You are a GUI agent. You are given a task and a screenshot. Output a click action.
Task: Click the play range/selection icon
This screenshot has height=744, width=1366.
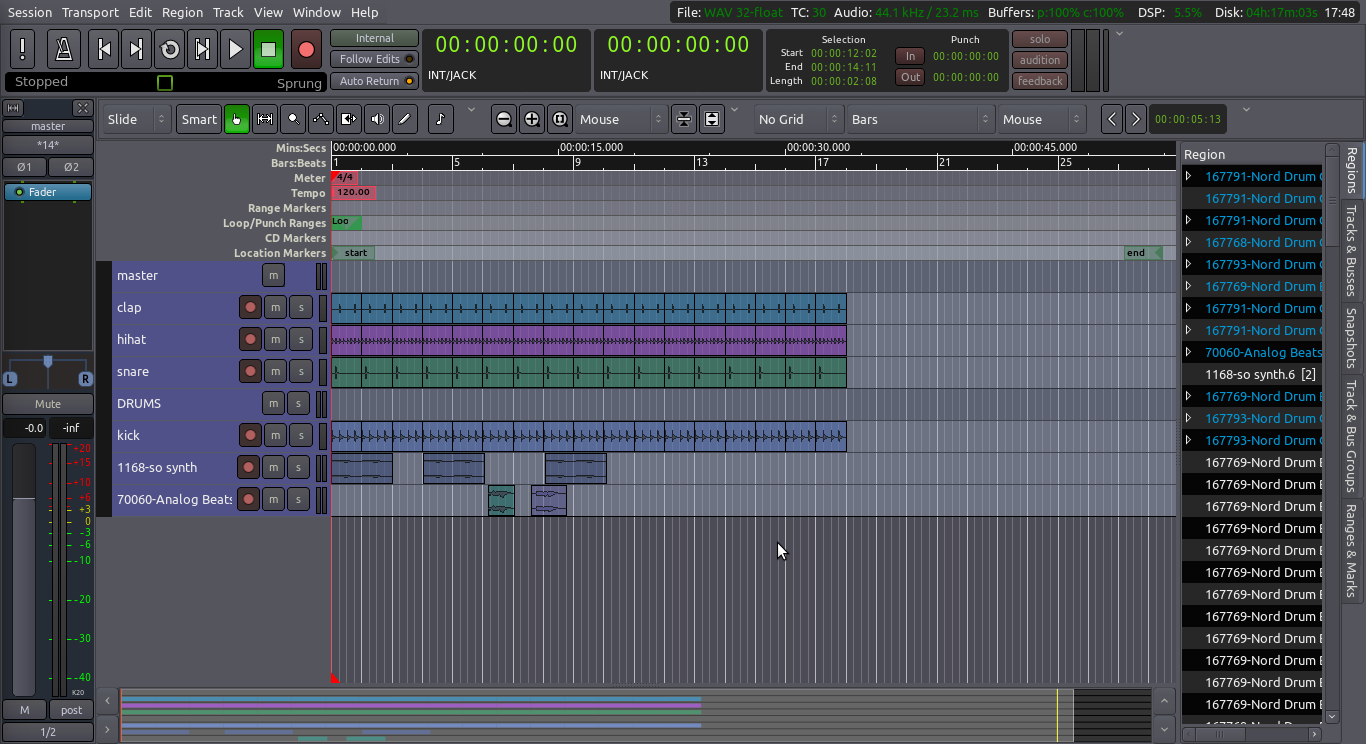pos(202,49)
